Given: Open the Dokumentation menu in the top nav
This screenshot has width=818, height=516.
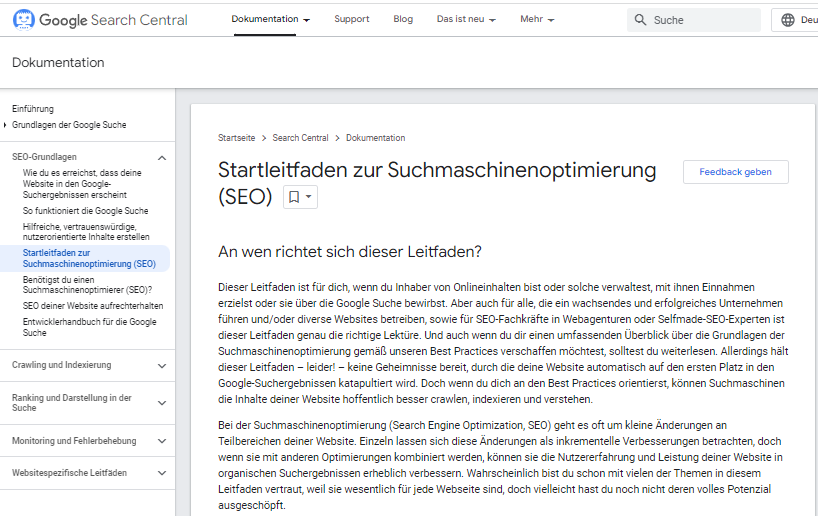Looking at the screenshot, I should point(270,19).
